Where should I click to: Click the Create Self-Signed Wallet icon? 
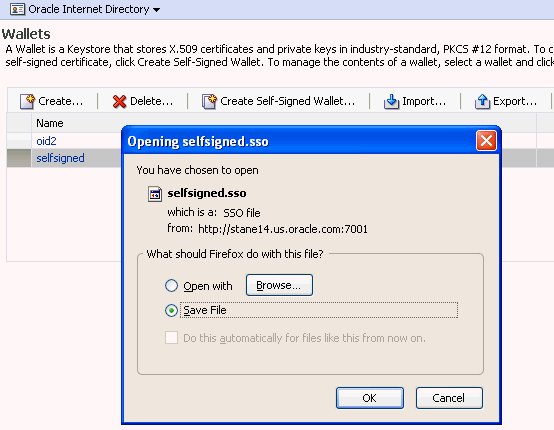point(209,101)
